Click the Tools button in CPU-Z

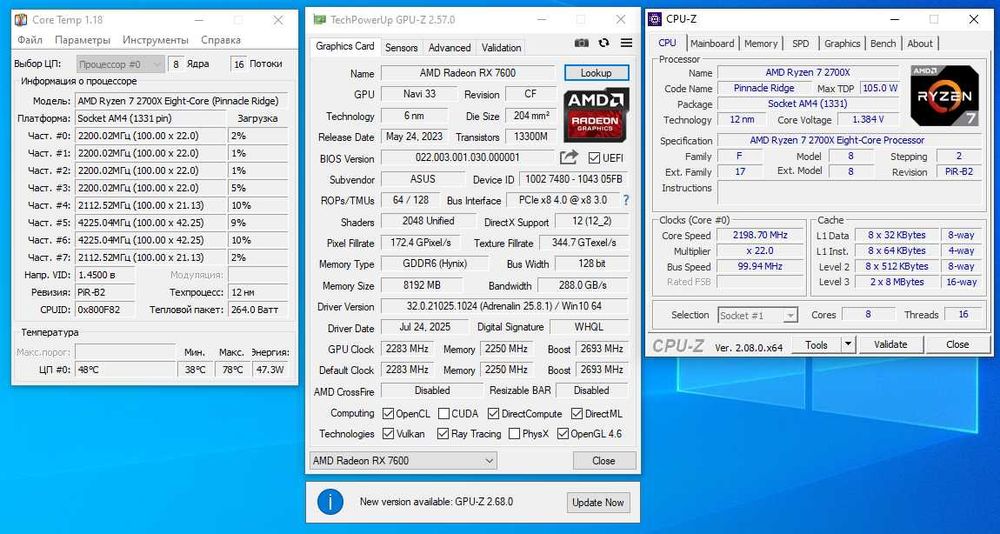pyautogui.click(x=816, y=345)
